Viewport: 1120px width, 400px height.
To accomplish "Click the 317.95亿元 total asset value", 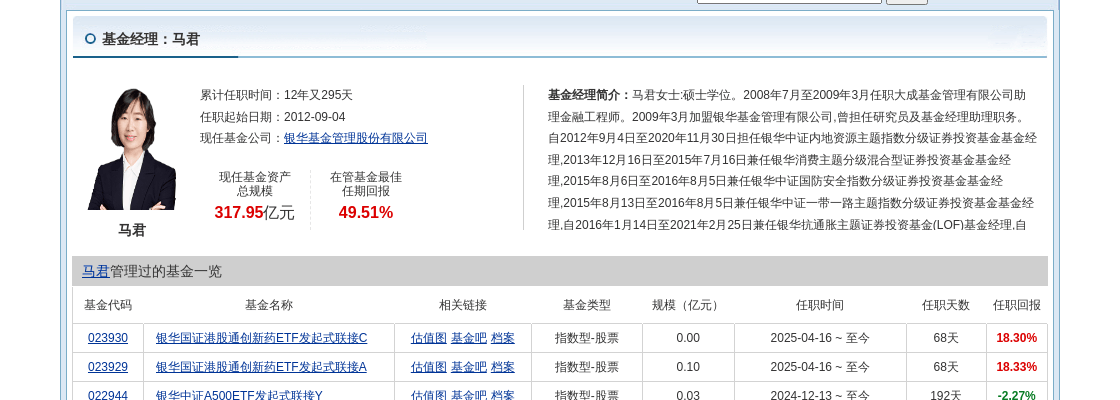I will [254, 212].
